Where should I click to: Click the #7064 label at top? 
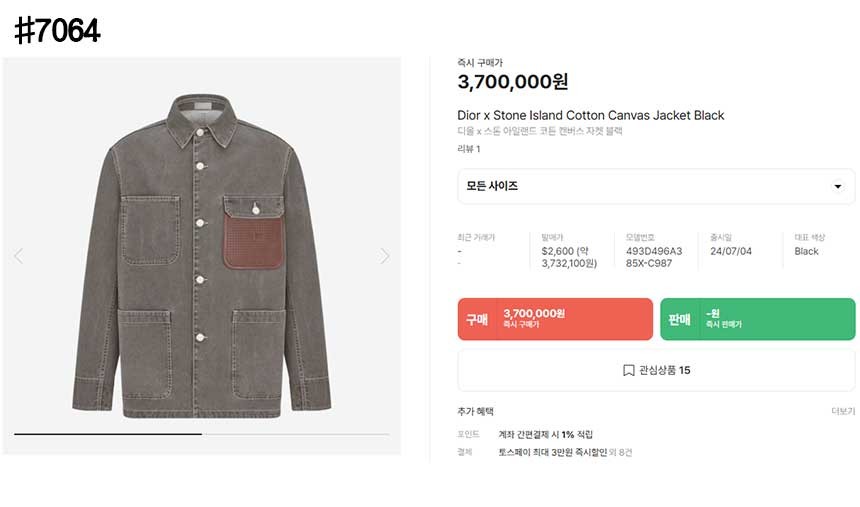(x=57, y=31)
